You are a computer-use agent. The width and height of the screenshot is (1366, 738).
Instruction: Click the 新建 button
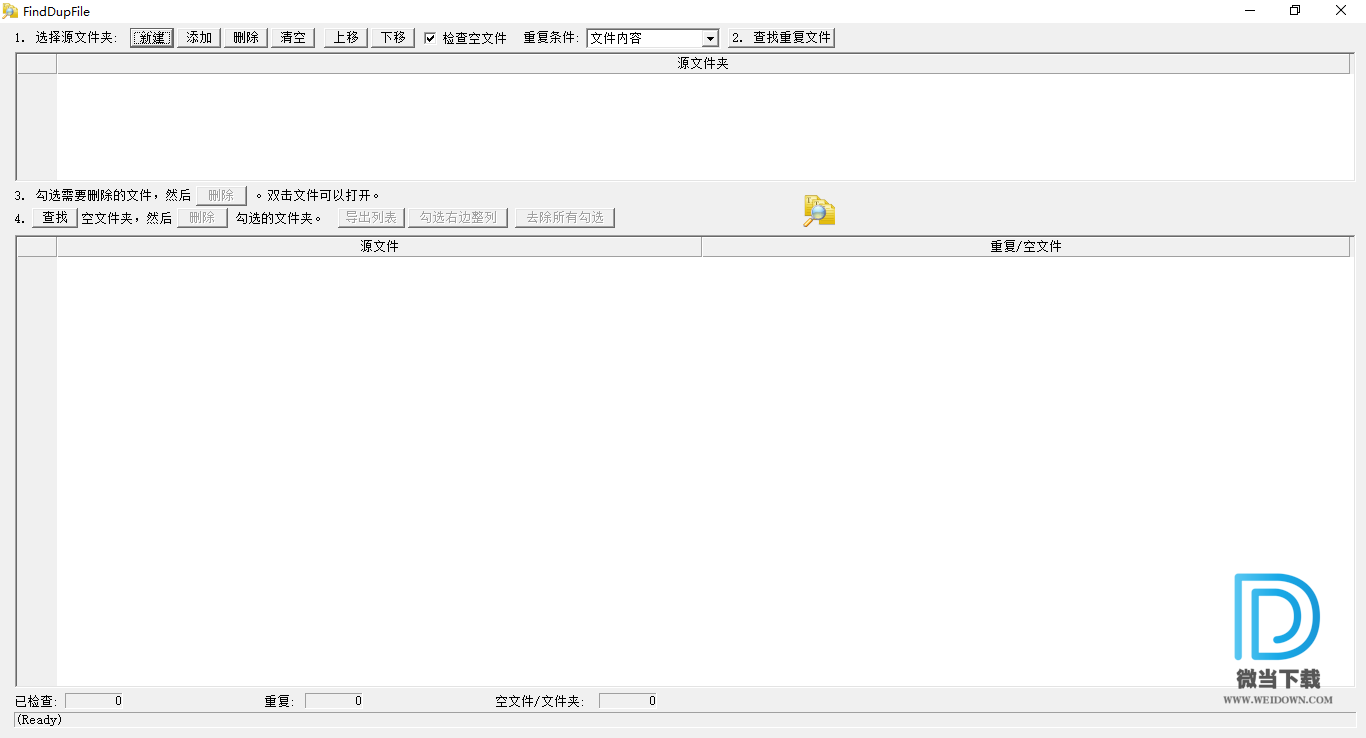click(151, 38)
